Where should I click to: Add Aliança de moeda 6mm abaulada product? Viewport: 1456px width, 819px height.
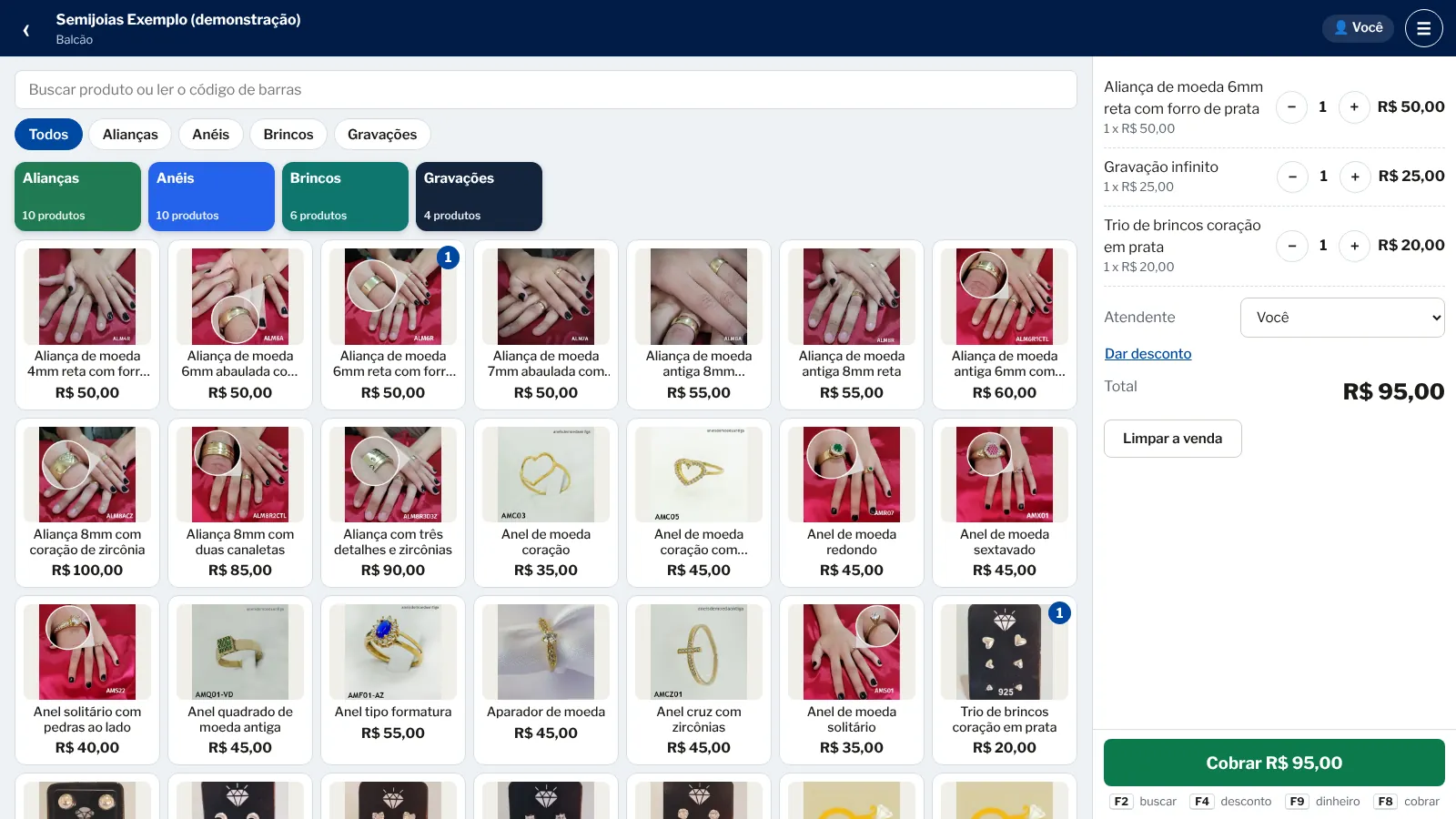tap(240, 325)
